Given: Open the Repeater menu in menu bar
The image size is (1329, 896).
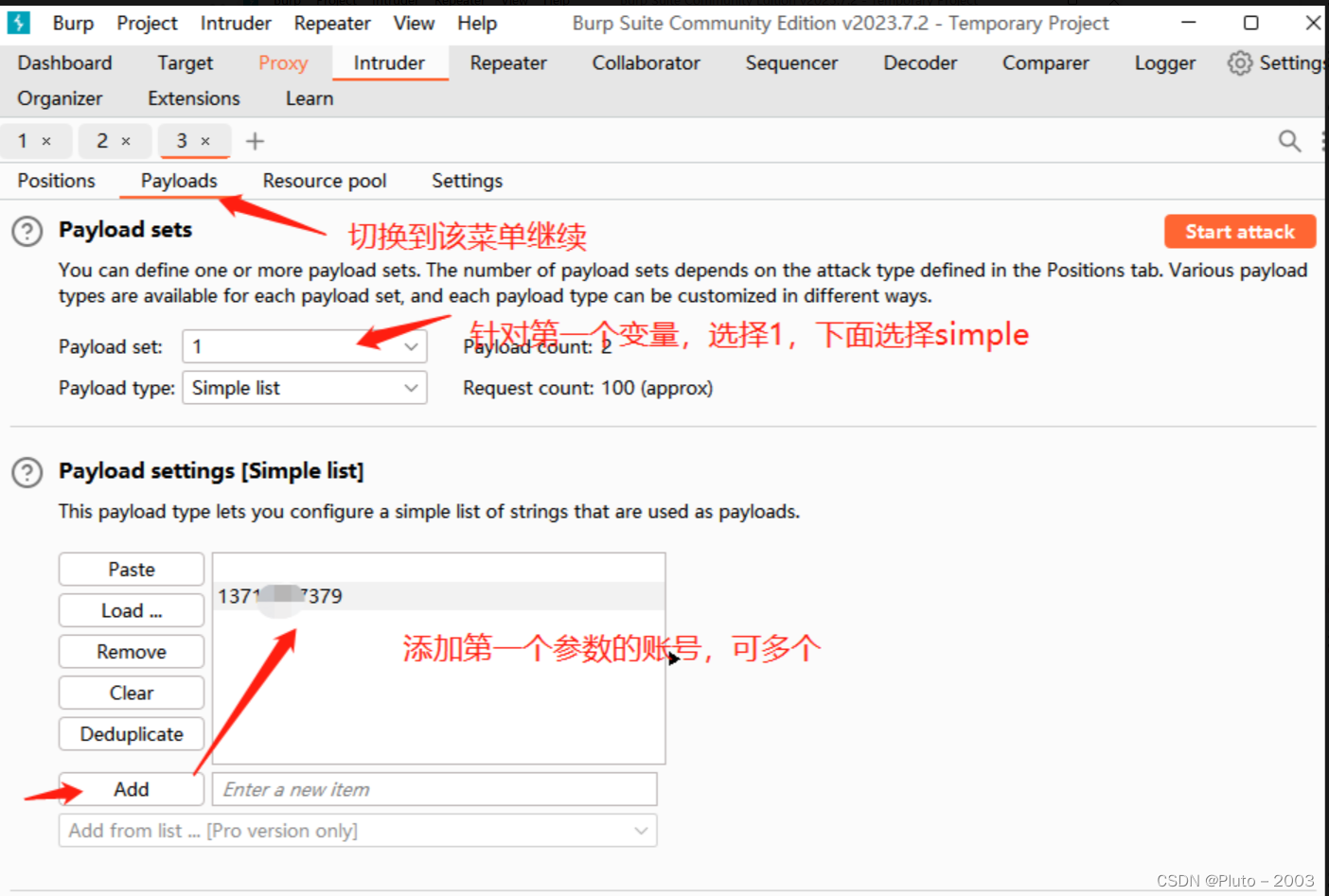Looking at the screenshot, I should tap(332, 23).
